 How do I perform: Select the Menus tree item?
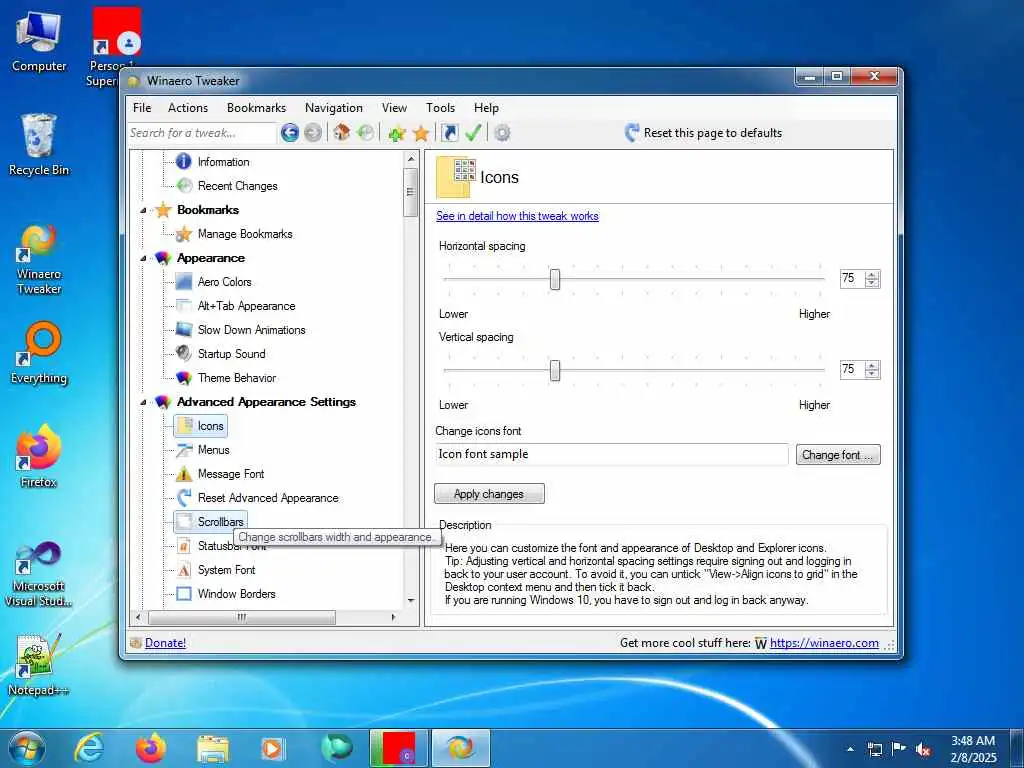point(214,450)
